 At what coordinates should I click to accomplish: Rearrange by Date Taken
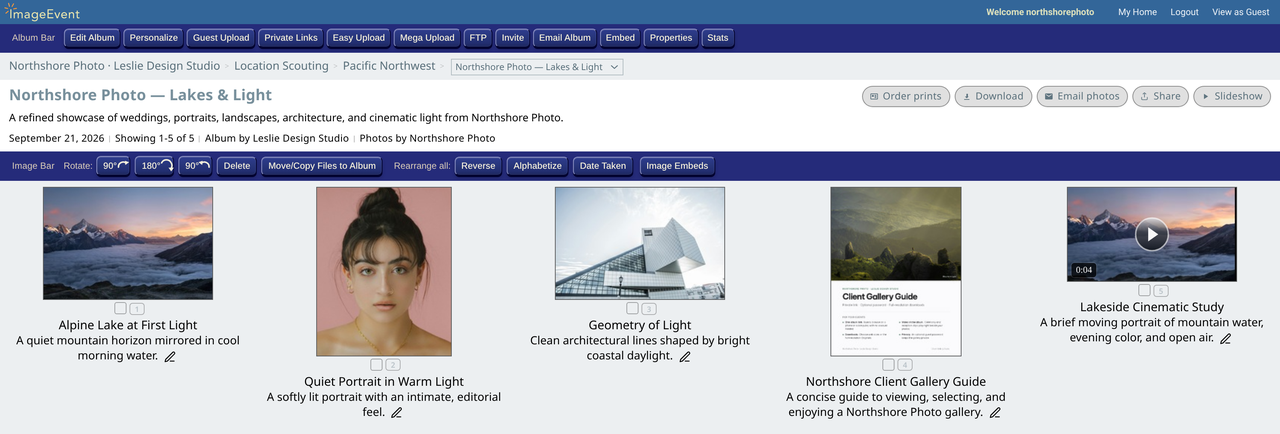(603, 166)
